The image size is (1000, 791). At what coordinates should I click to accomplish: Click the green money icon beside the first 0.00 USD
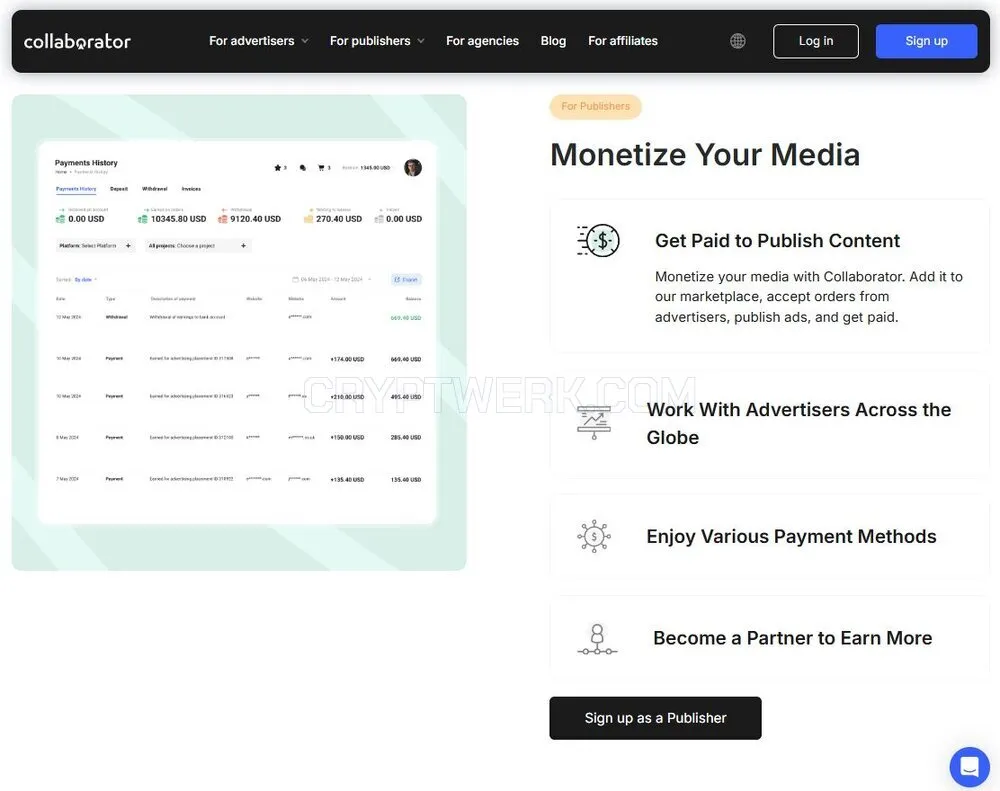click(61, 219)
